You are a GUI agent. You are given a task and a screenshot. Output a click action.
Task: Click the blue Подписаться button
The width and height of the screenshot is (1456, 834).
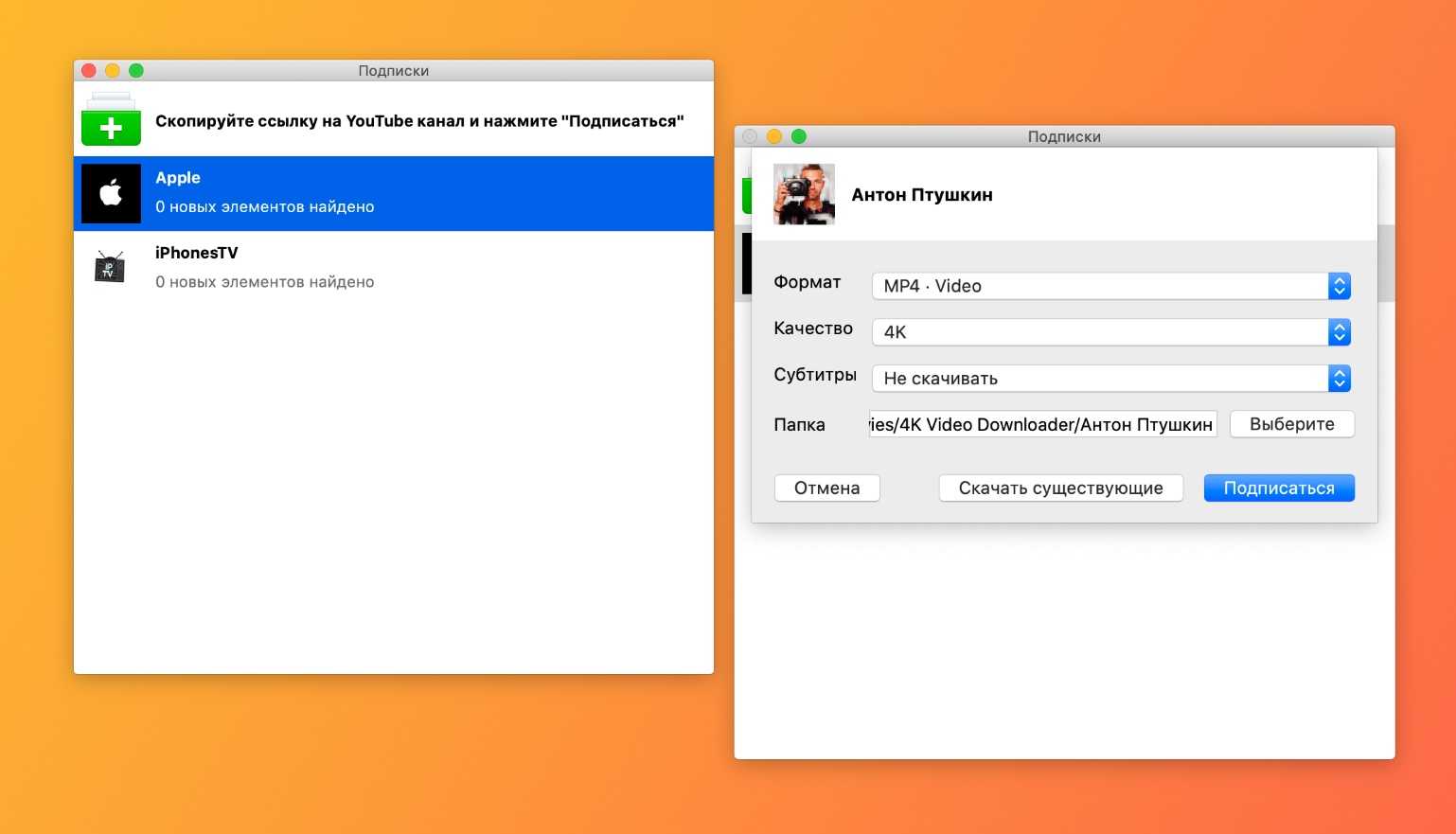(x=1278, y=488)
